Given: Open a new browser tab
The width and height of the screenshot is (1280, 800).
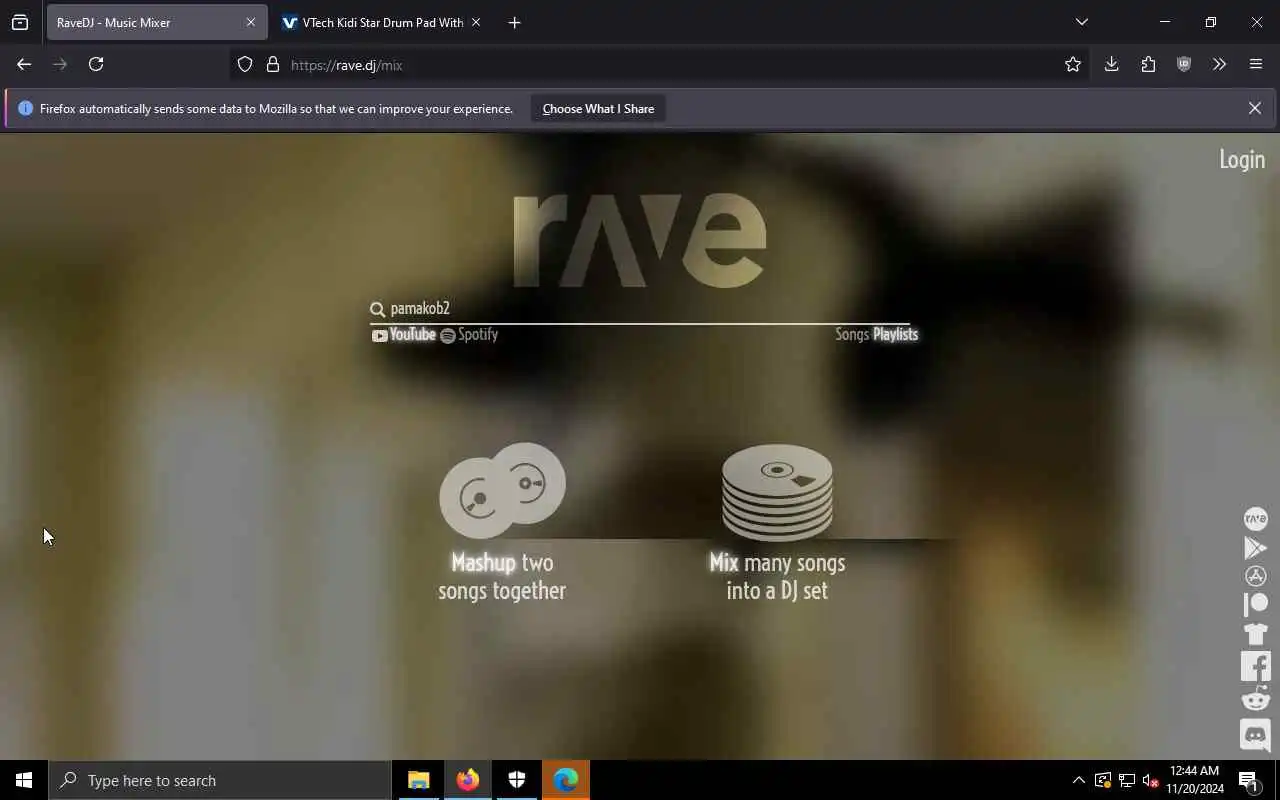Looking at the screenshot, I should coord(514,22).
